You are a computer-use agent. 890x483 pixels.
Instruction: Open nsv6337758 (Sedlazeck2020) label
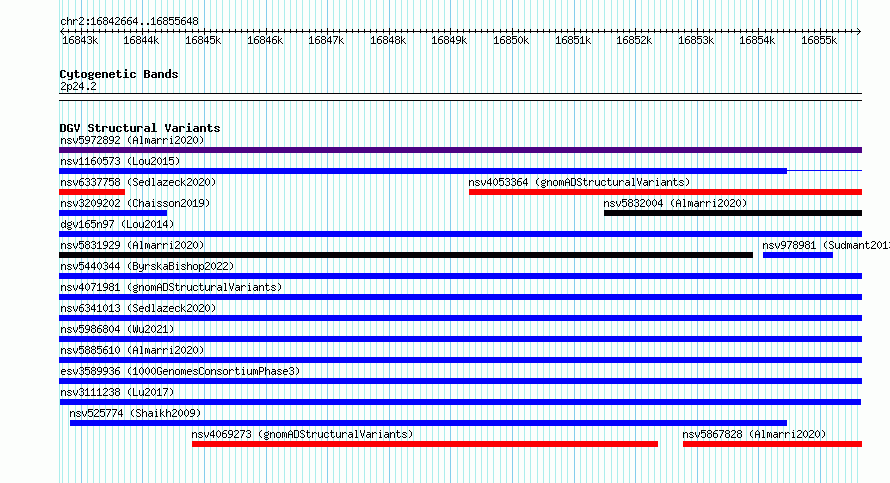point(138,182)
